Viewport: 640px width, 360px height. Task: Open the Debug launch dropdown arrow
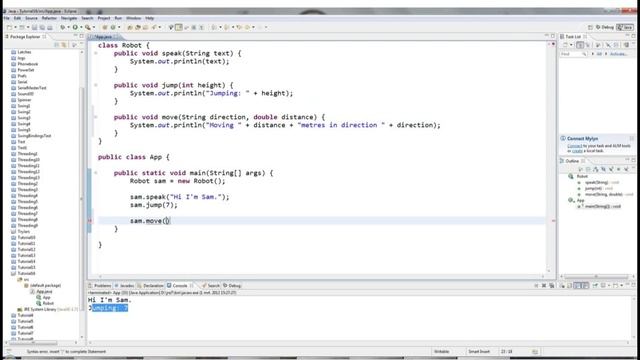[x=68, y=27]
